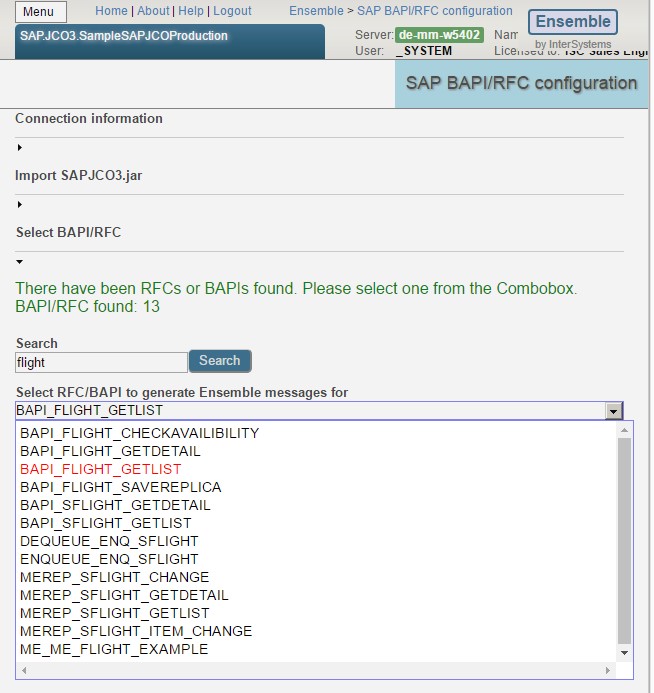
Task: Select ENQUEUE_ENQ_SFLIGHT from the list
Action: (109, 559)
